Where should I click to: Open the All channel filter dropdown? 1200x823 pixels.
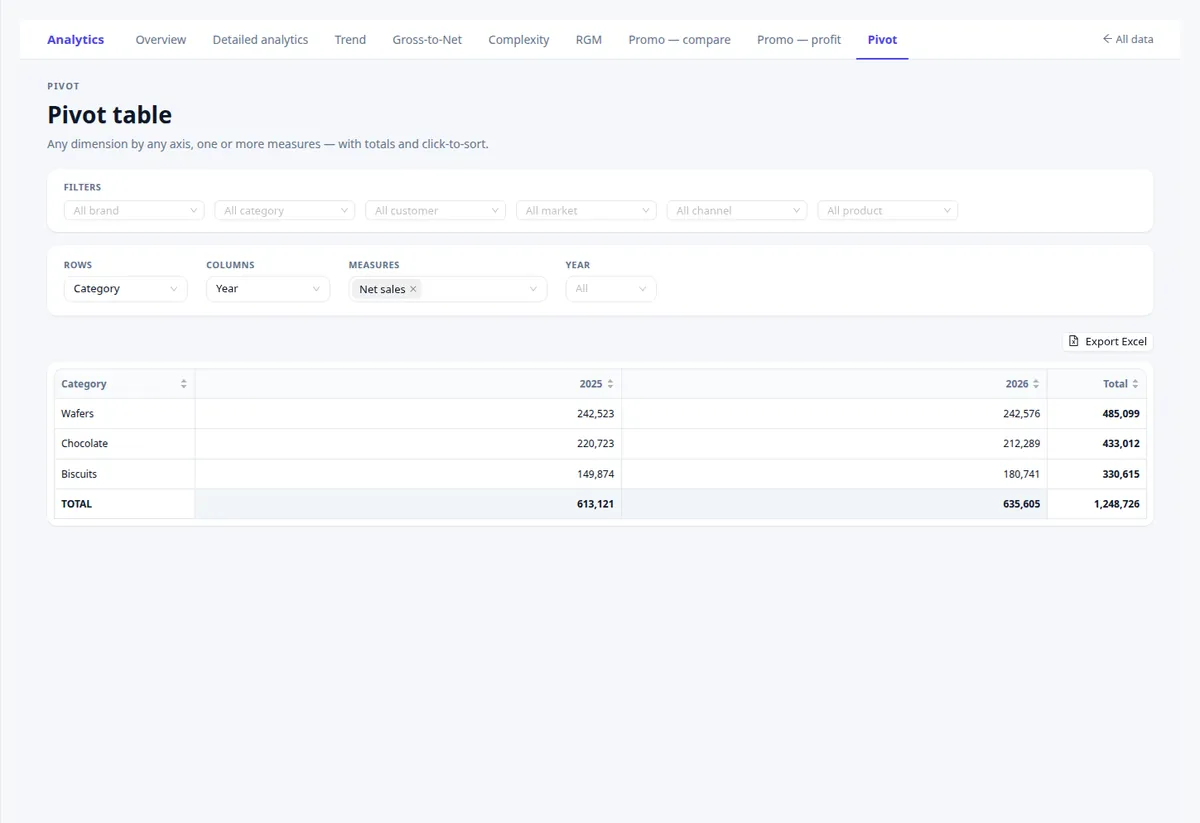(737, 211)
